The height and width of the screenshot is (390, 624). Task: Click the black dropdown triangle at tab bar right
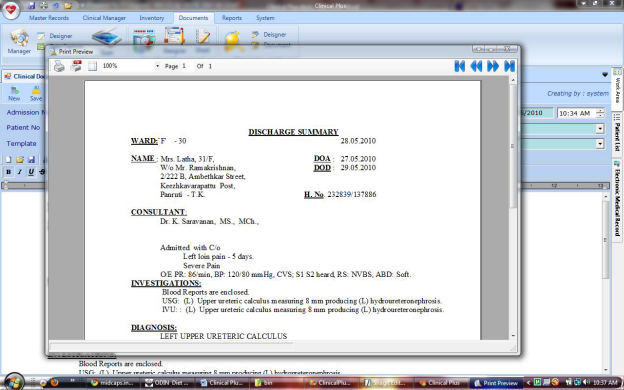pos(605,74)
